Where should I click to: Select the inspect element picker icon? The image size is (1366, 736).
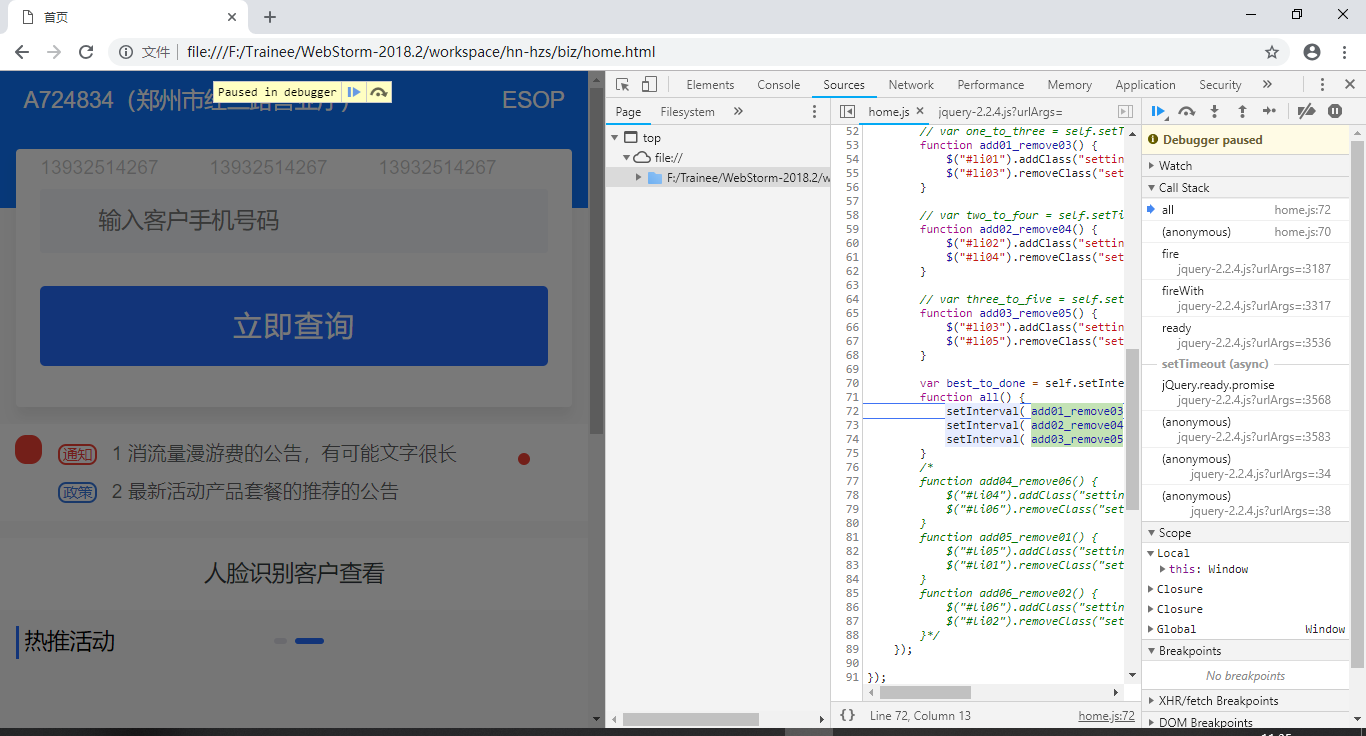(x=622, y=84)
